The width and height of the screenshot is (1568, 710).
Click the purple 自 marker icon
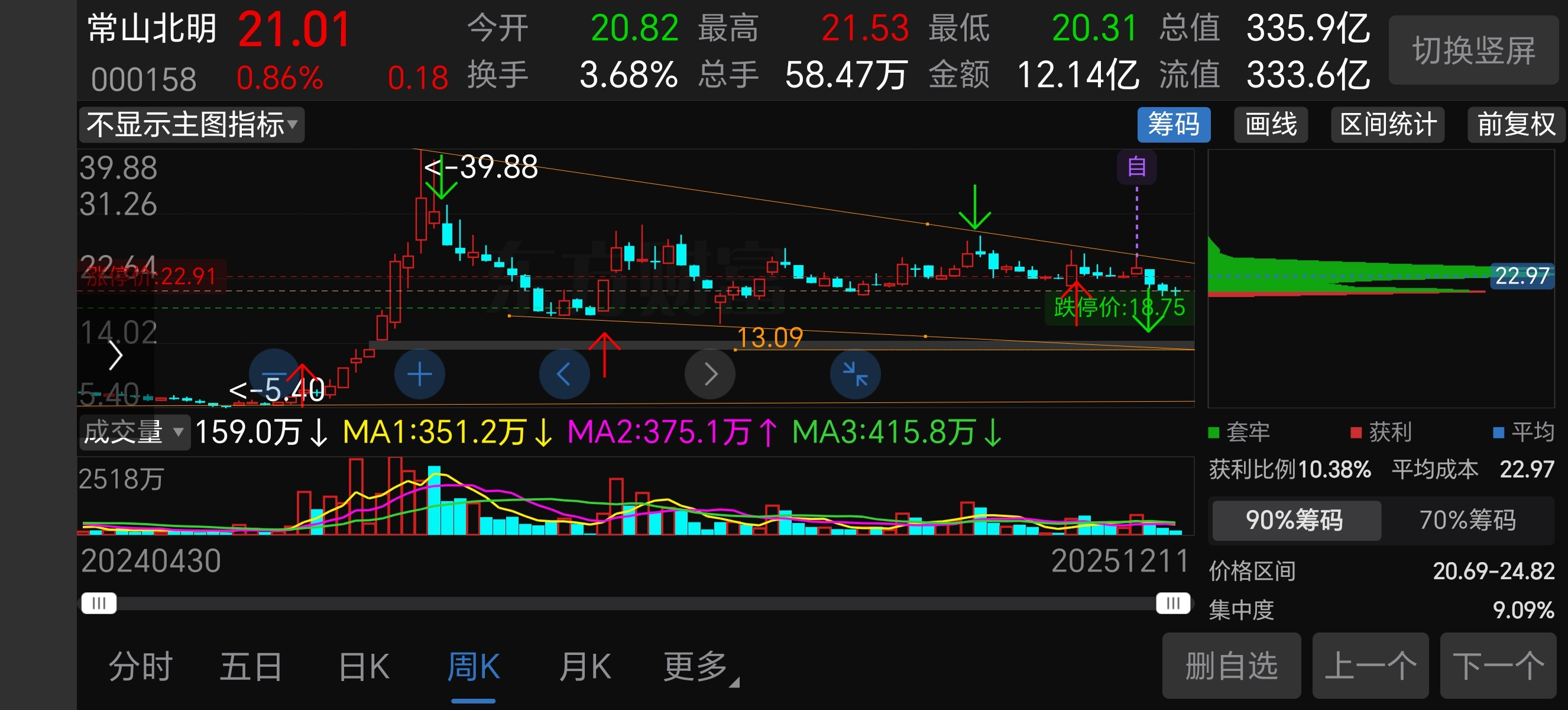tap(1136, 166)
